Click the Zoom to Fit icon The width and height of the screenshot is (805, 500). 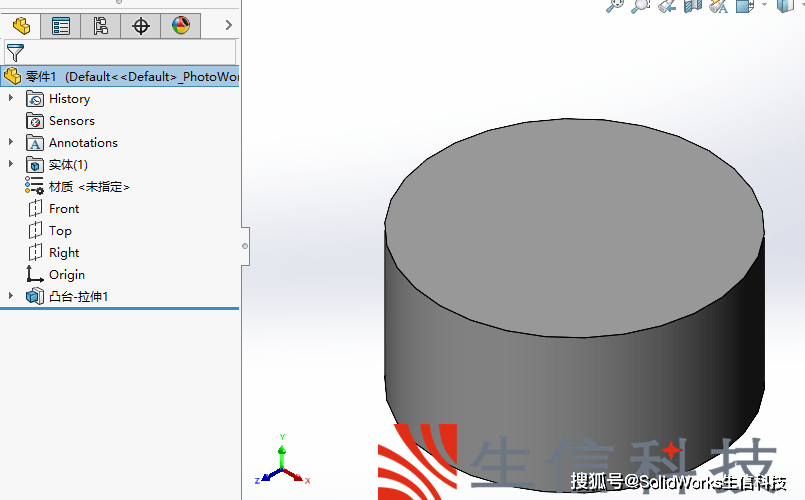click(615, 5)
